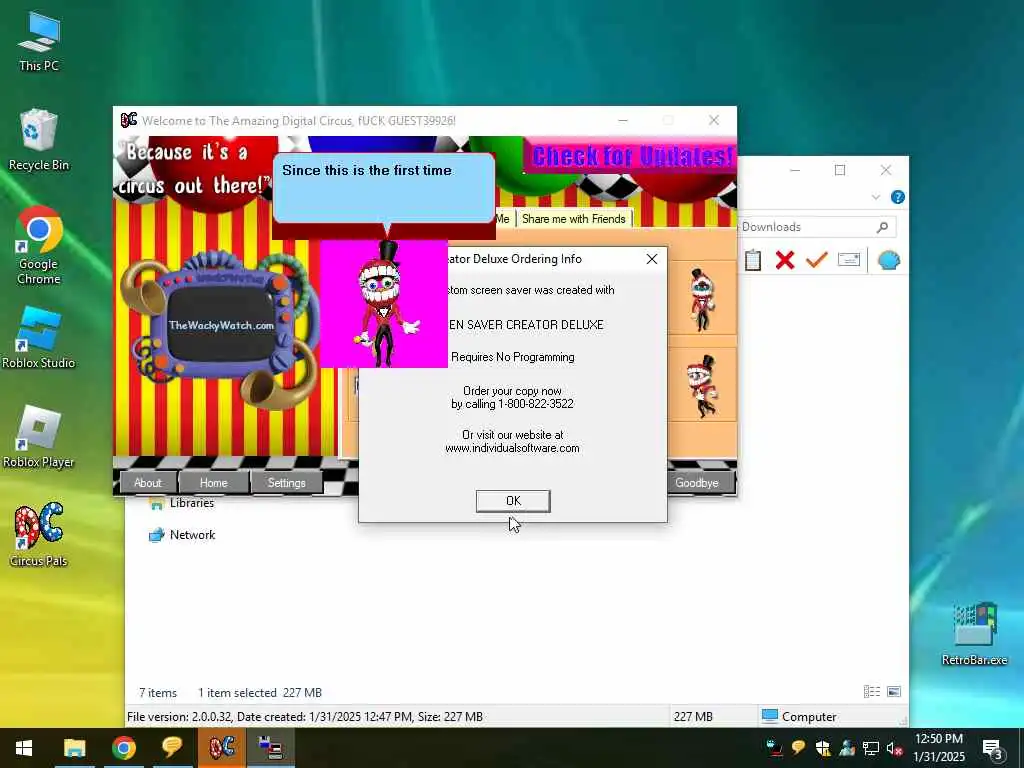Click the yellow speech bubble tray icon
1024x768 pixels.
(x=799, y=748)
